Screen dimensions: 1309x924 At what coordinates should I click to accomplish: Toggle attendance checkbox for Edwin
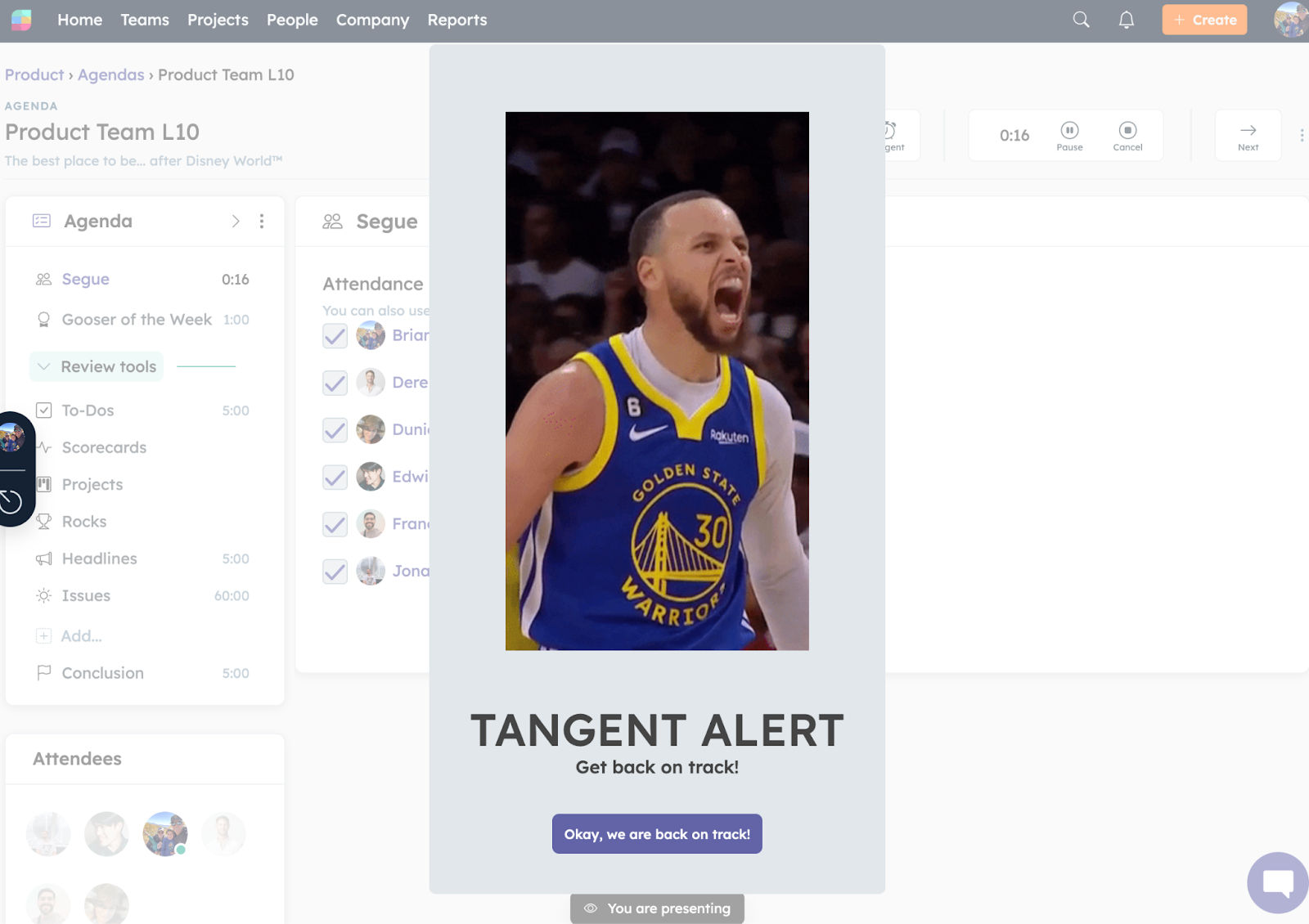coord(335,478)
